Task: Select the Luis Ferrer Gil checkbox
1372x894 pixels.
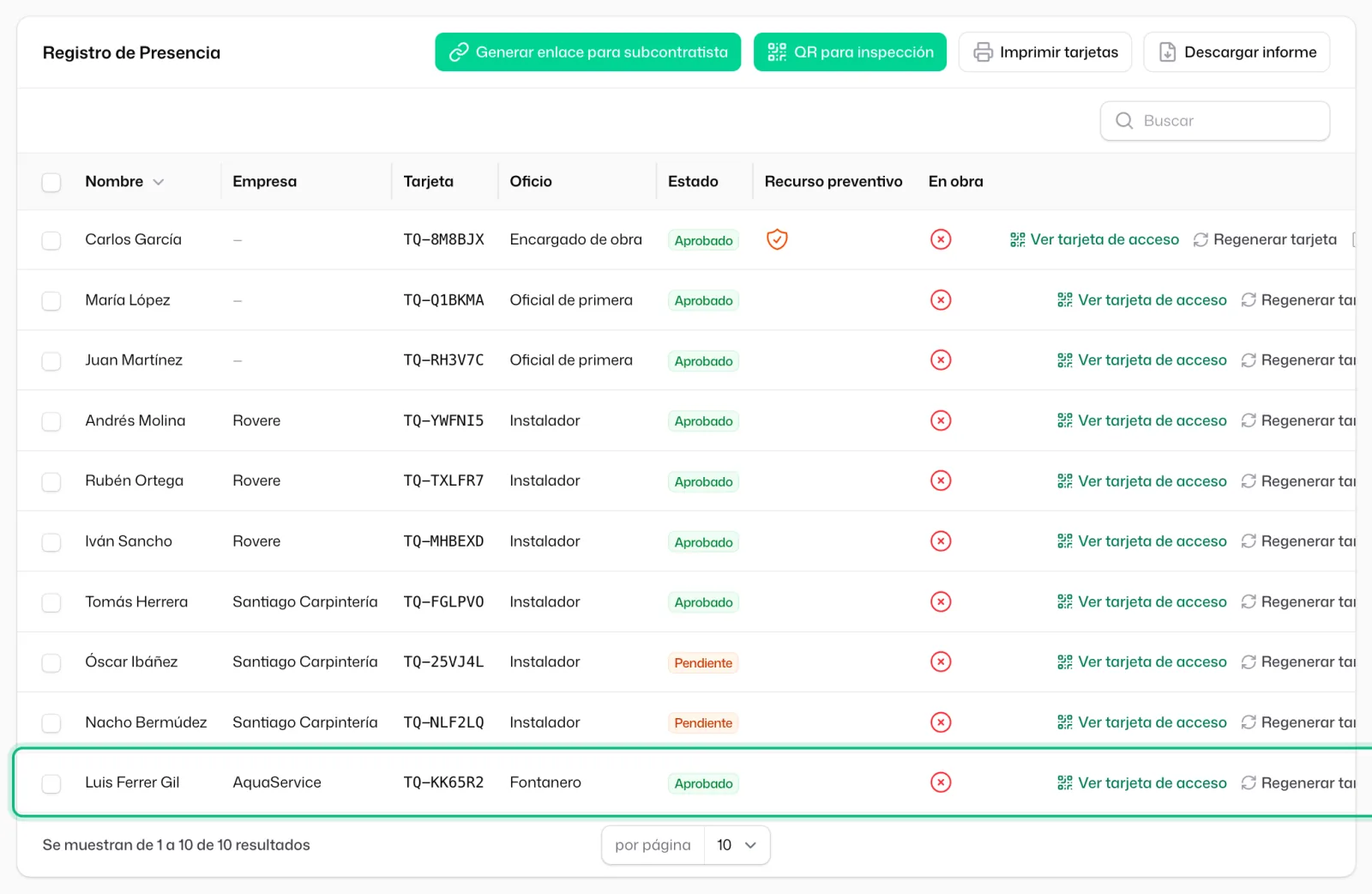Action: pyautogui.click(x=51, y=783)
